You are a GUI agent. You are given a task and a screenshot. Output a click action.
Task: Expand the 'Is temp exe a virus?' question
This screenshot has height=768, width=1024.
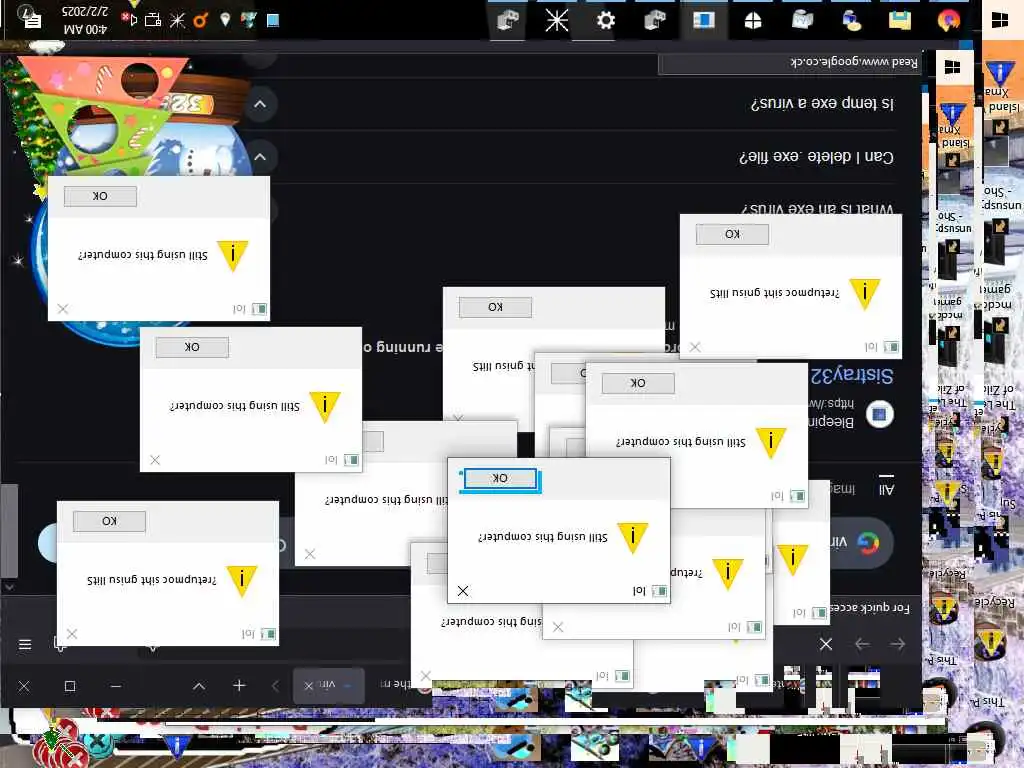[x=260, y=104]
